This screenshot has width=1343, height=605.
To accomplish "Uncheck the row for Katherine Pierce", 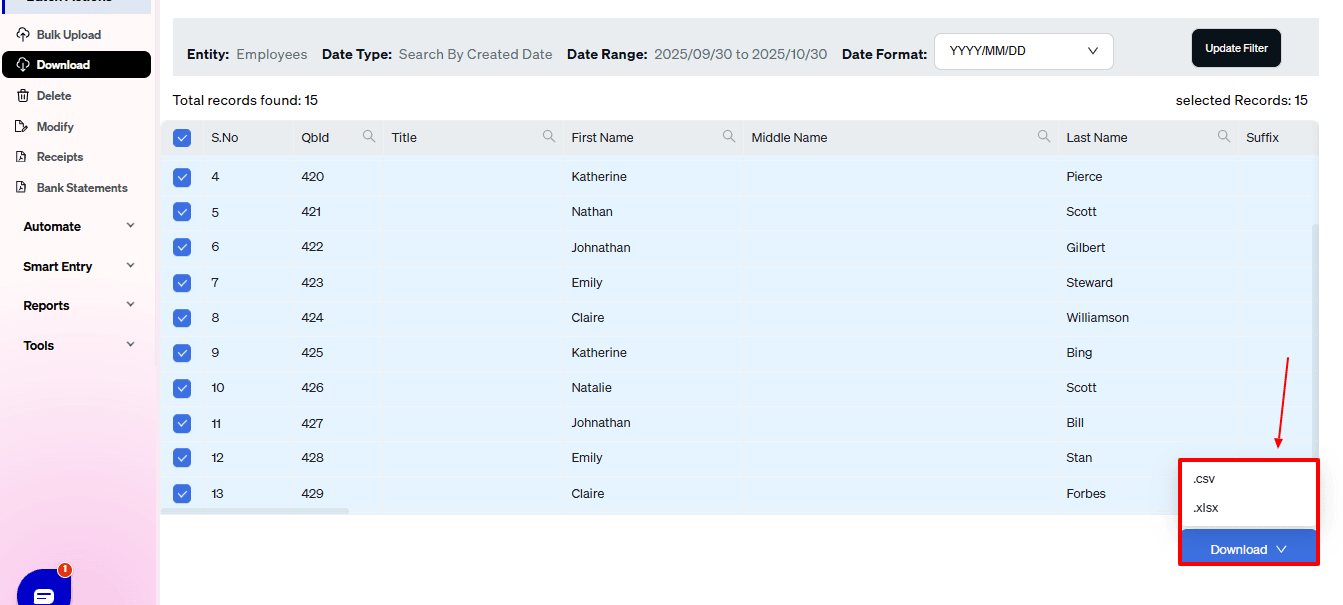I will (x=182, y=177).
